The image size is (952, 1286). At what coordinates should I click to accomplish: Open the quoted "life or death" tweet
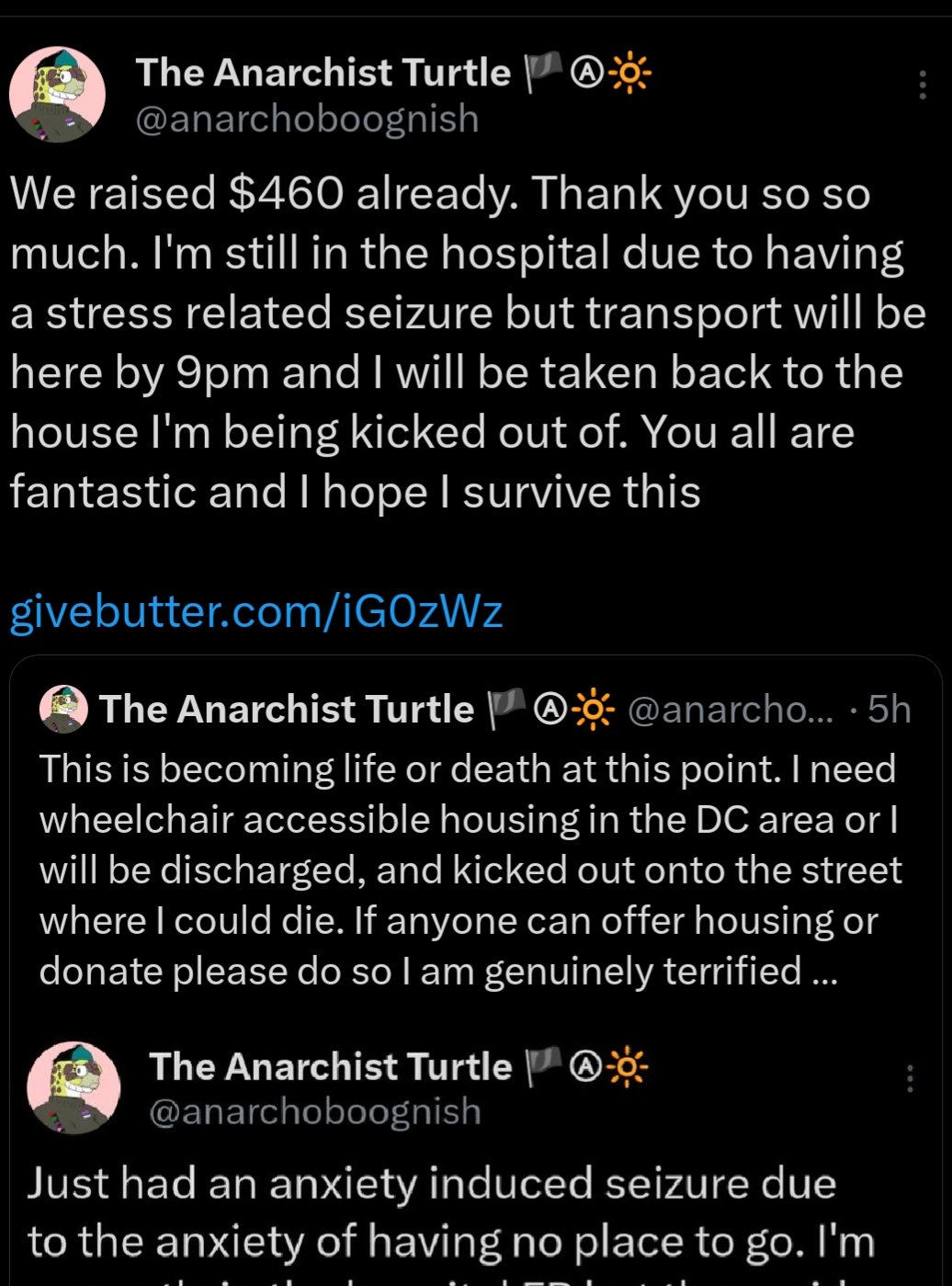(x=469, y=870)
